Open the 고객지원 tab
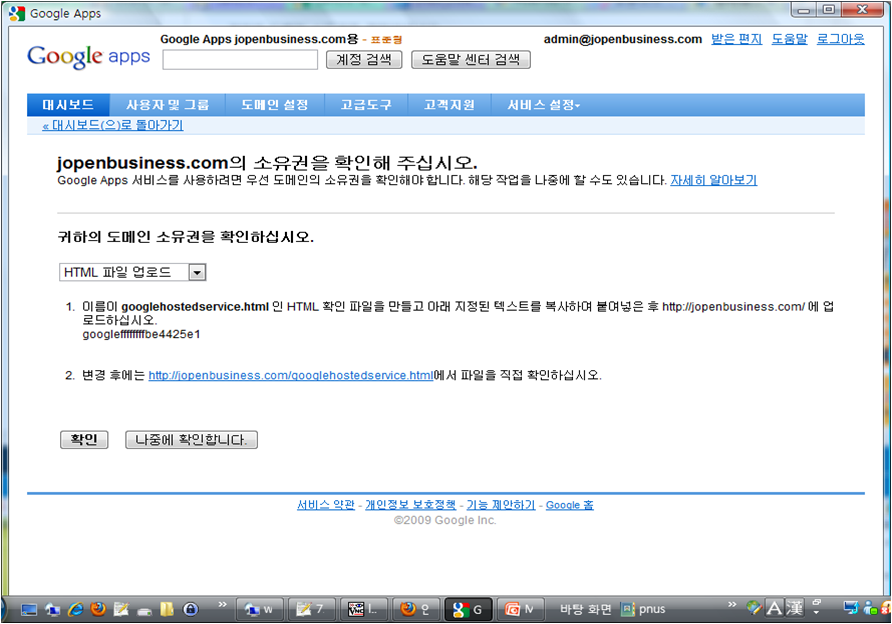 (x=449, y=105)
